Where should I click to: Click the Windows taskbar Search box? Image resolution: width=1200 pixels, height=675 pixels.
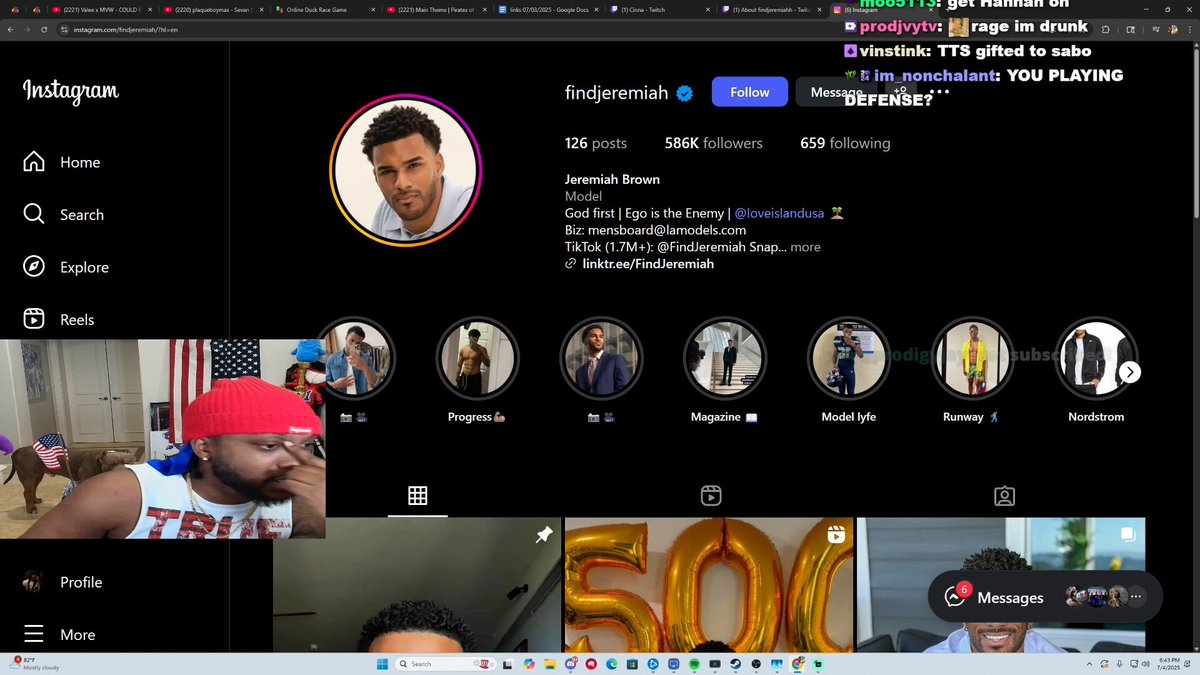[446, 664]
